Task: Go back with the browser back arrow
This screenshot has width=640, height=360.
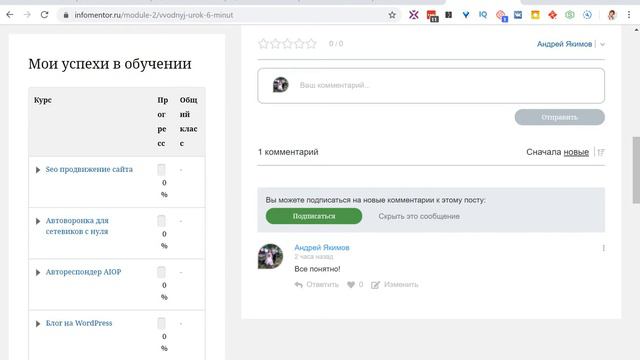Action: point(10,15)
